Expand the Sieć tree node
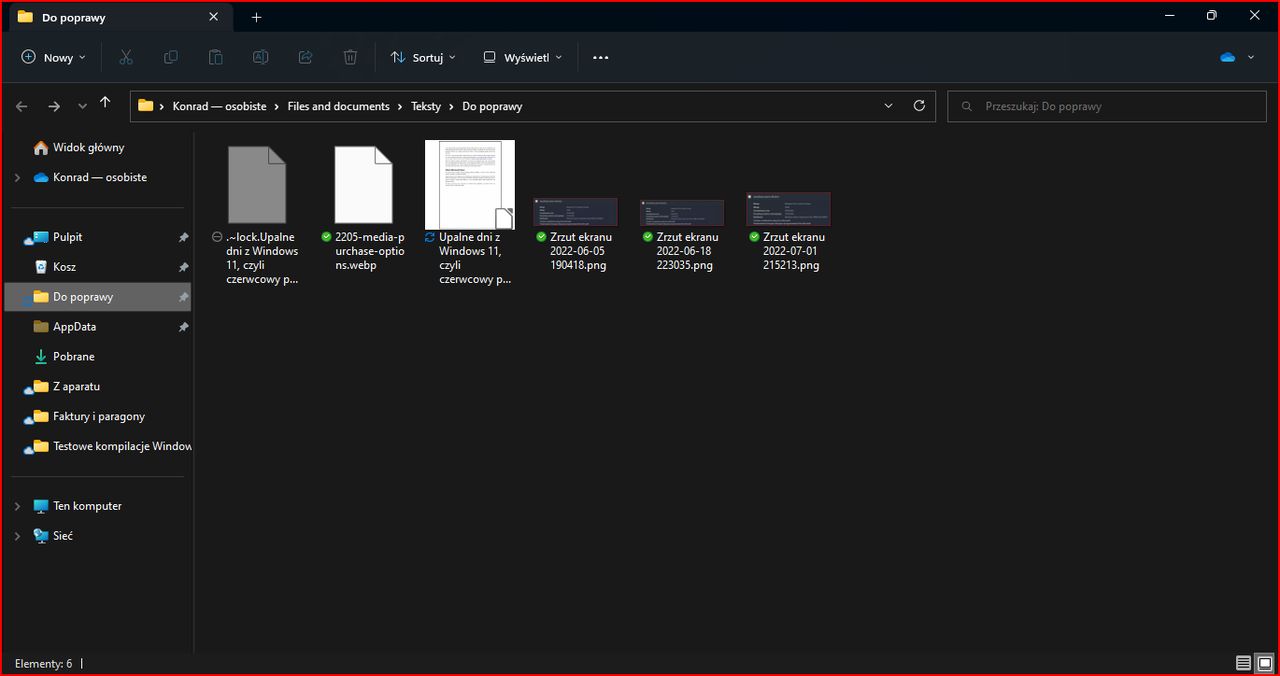Image resolution: width=1280 pixels, height=676 pixels. pos(17,536)
